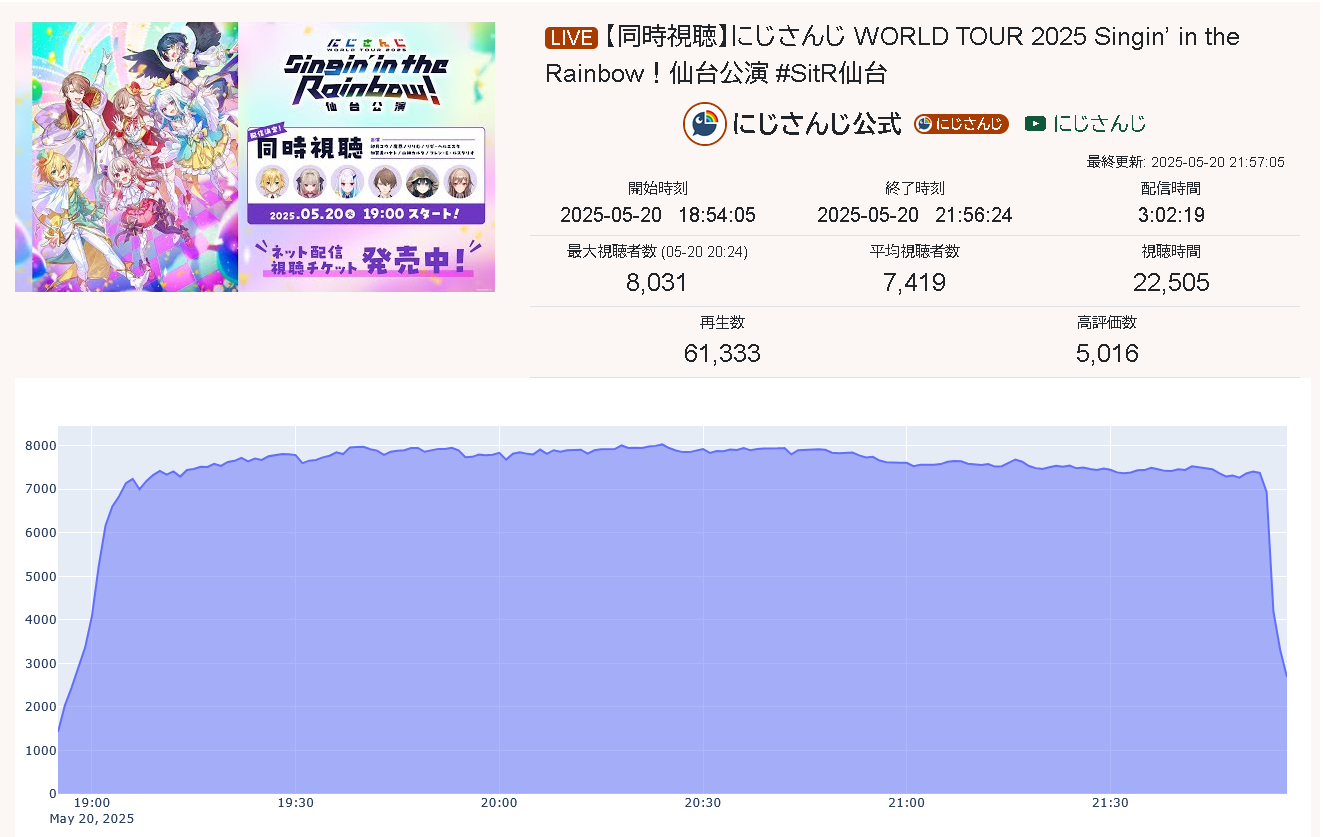This screenshot has height=837, width=1323.
Task: Click the y-axis label 4000
Action: click(40, 620)
